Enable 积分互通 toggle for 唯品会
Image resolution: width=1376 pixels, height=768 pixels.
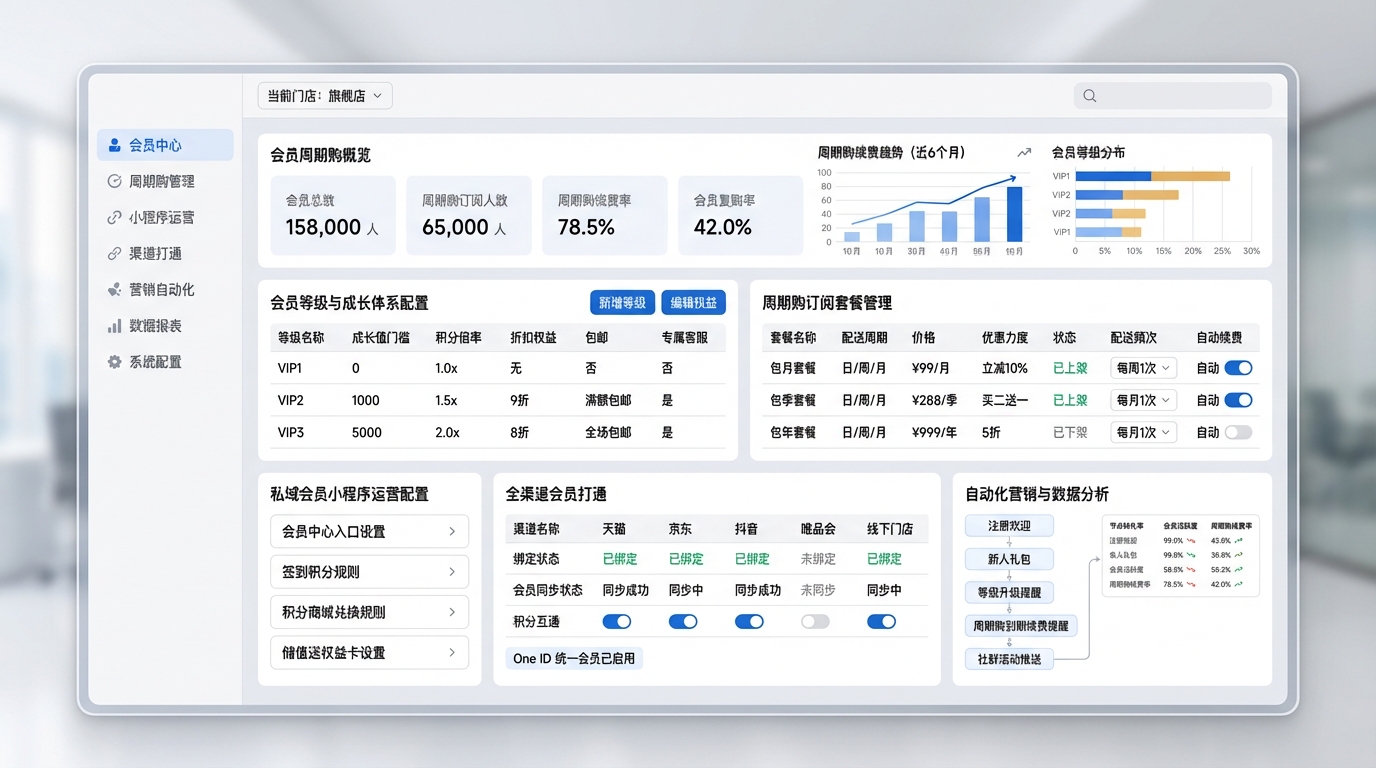coord(815,622)
